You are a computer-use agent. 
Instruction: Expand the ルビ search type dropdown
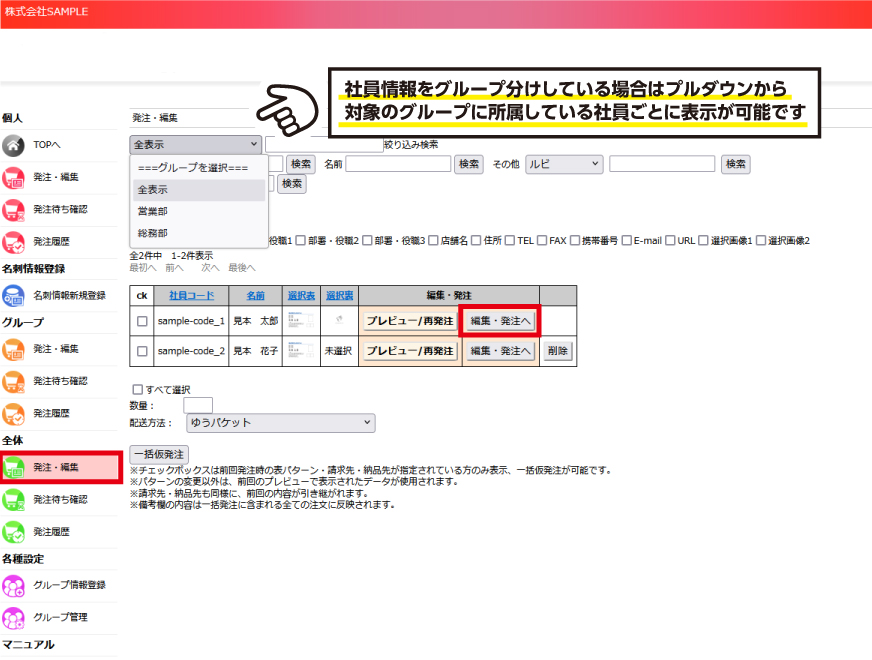coord(564,164)
